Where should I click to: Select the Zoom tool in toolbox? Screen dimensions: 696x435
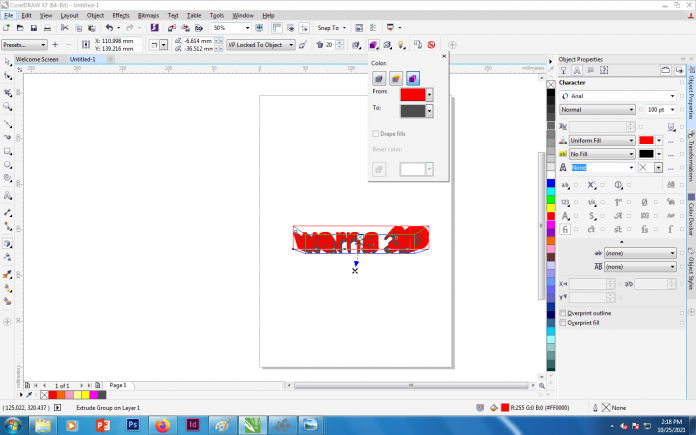click(8, 106)
